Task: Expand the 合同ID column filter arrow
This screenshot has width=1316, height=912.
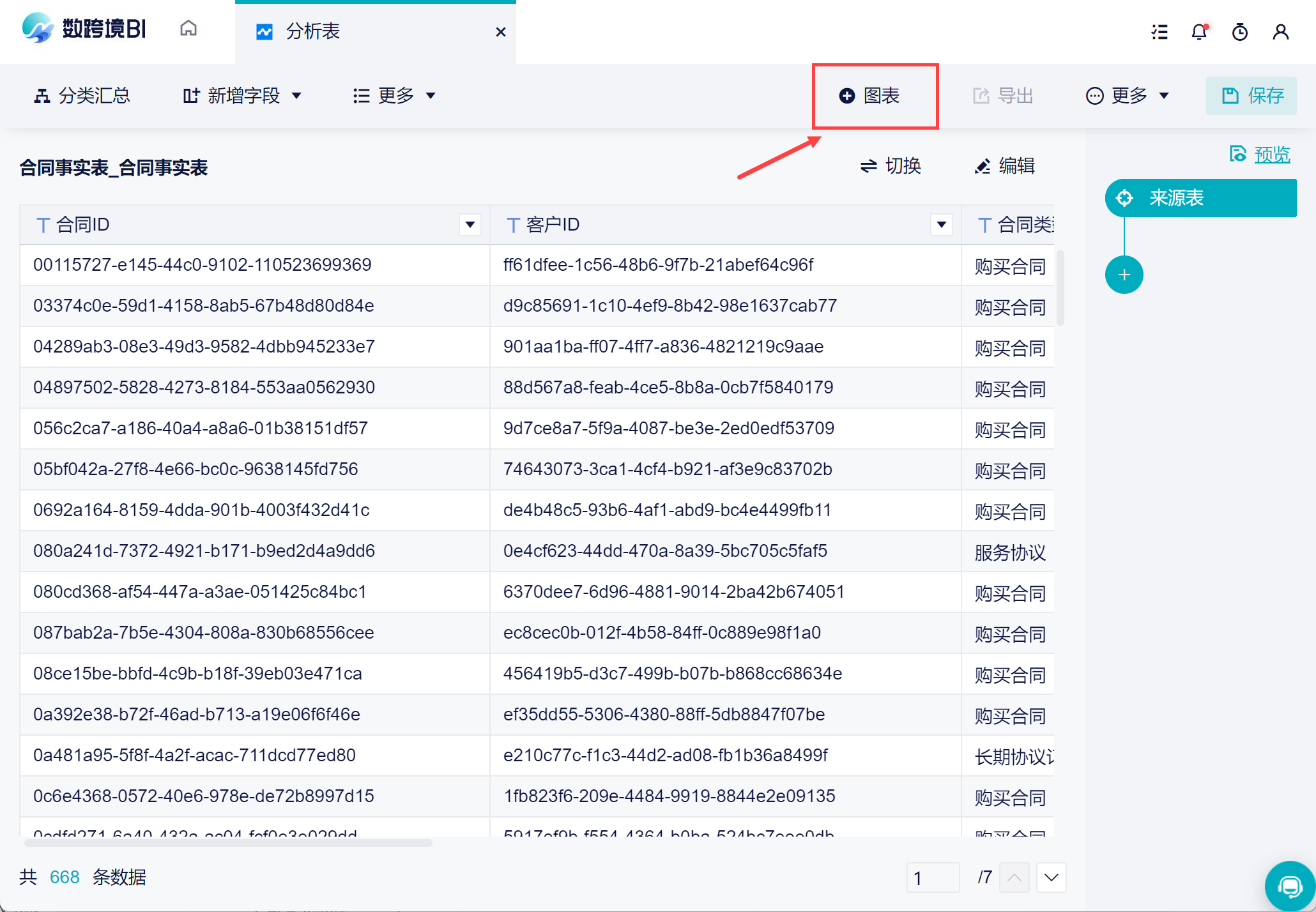Action: tap(470, 225)
